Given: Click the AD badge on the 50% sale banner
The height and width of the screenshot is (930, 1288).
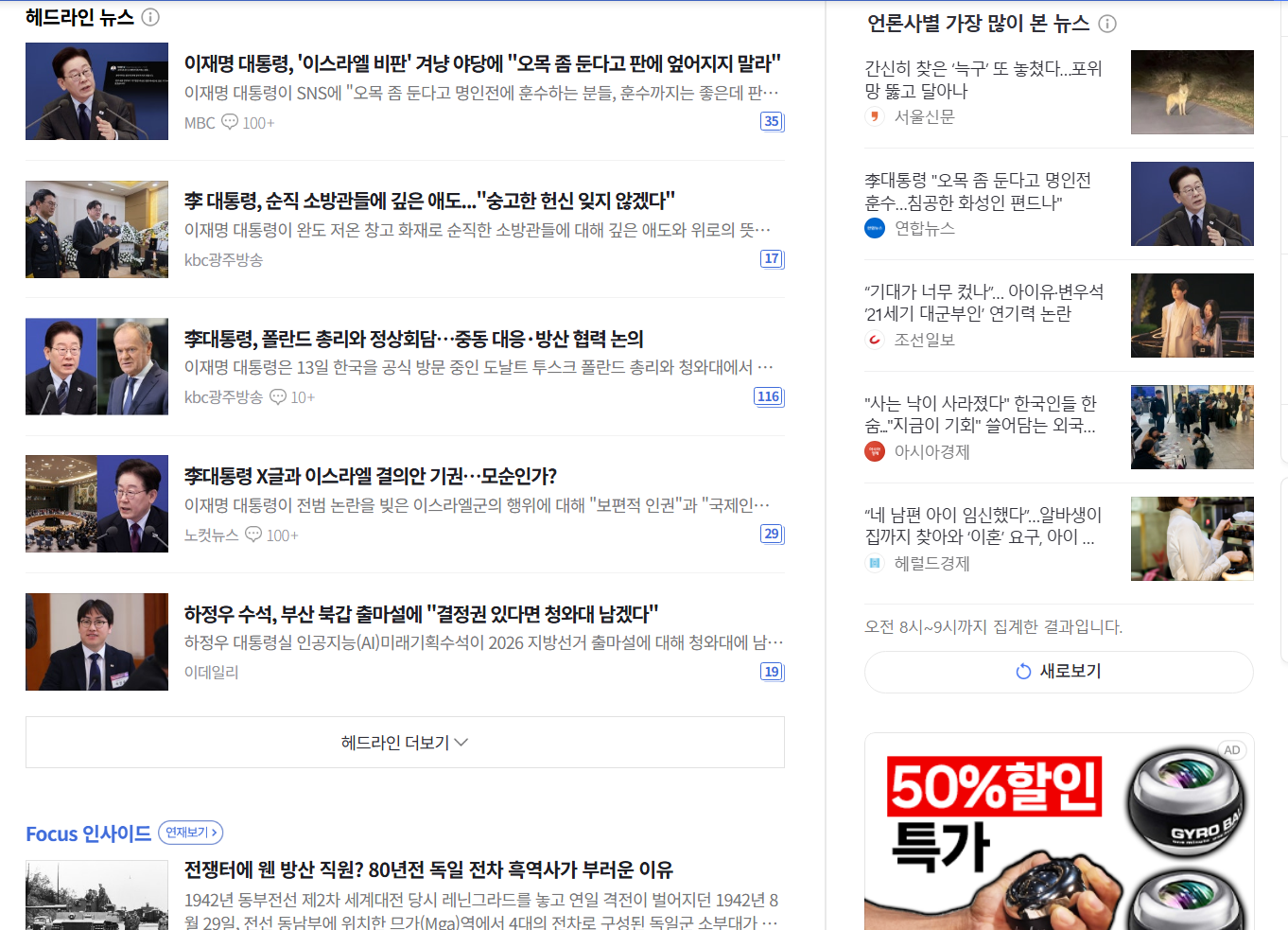Looking at the screenshot, I should pyautogui.click(x=1232, y=750).
